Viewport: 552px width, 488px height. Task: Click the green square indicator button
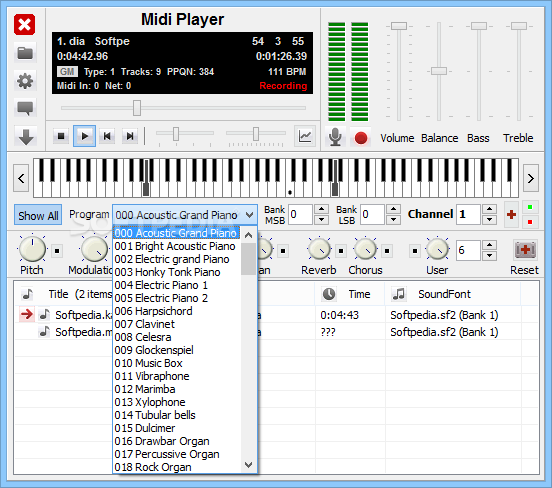coord(530,207)
